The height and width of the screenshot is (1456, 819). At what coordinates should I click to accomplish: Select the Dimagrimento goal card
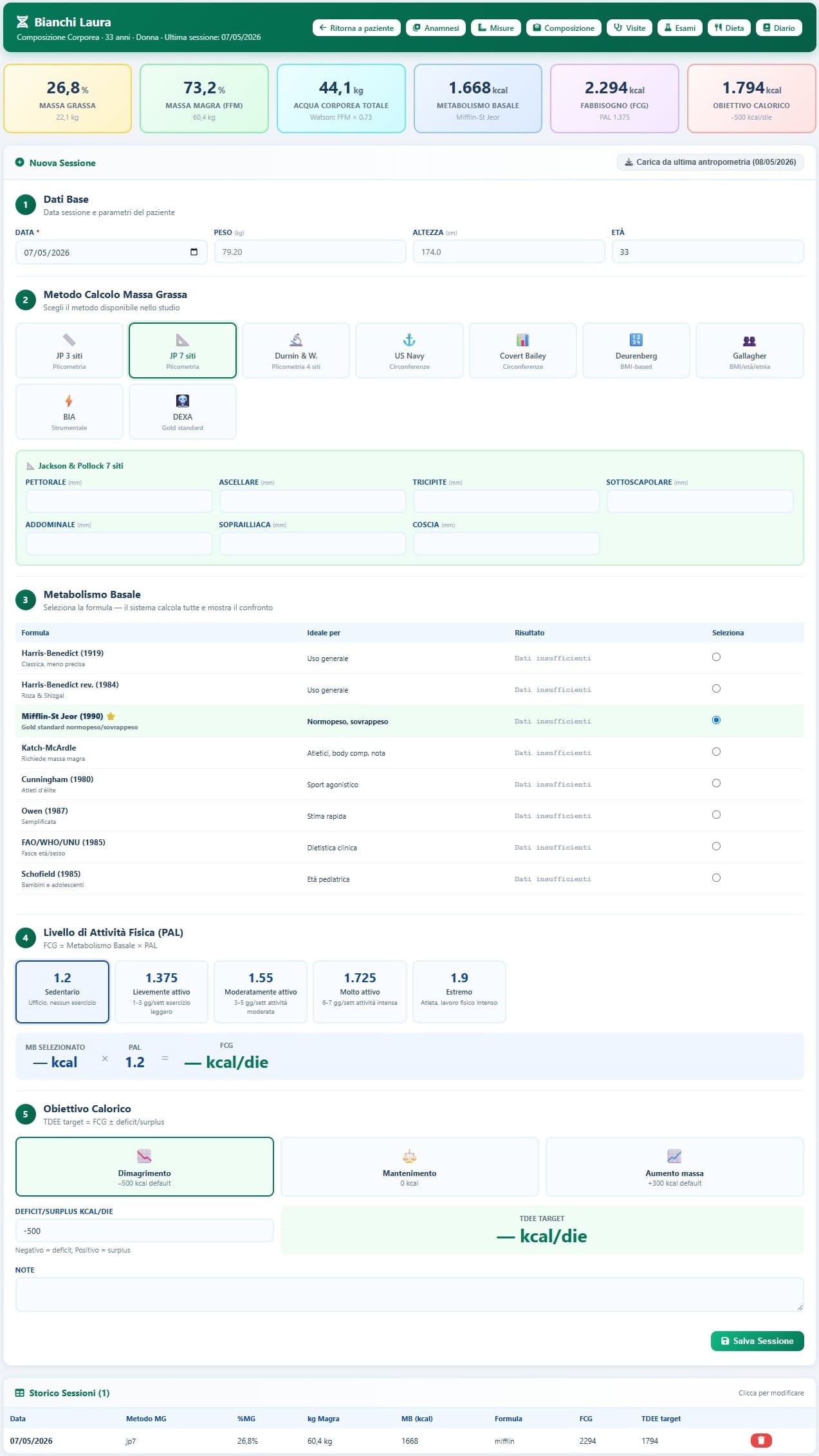click(x=145, y=1166)
